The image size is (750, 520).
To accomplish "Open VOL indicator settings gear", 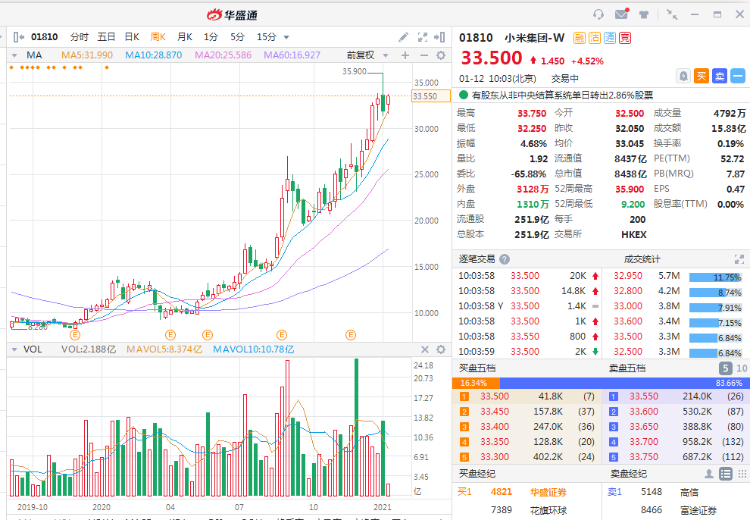I will click(x=441, y=349).
